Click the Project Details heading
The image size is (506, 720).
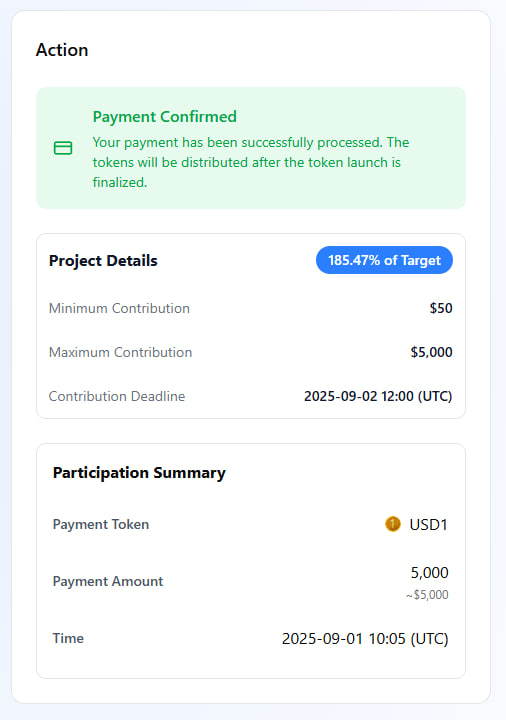pos(103,260)
